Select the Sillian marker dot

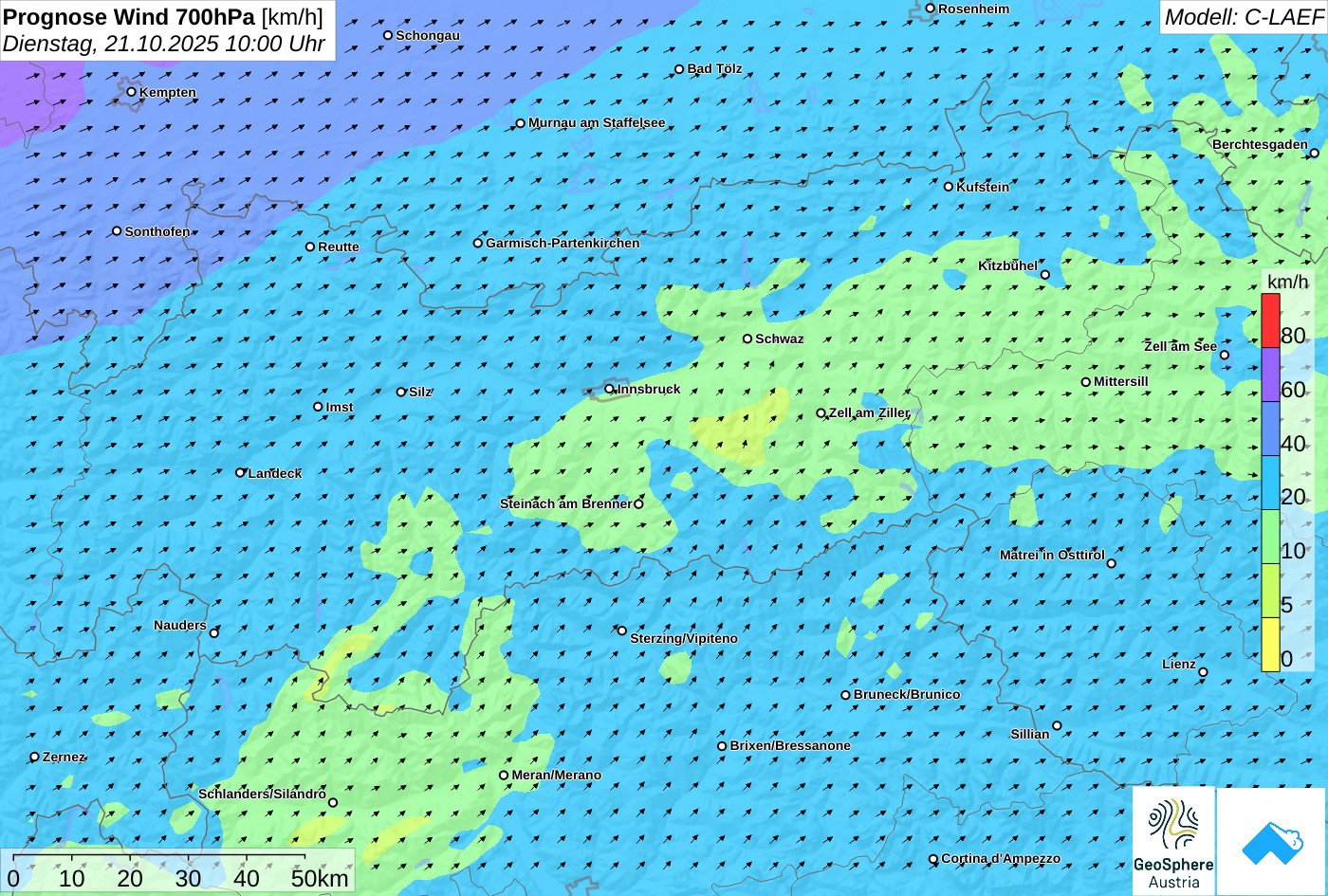click(1056, 726)
